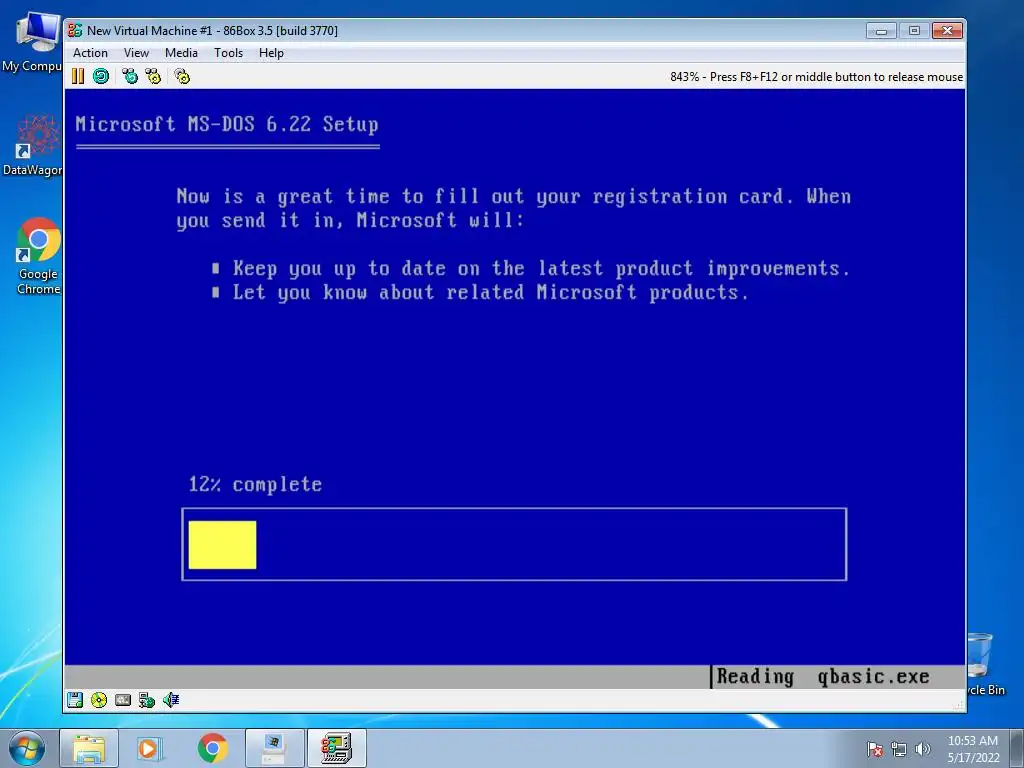Click the 'Microsoft MS-DOS 6.22 Setup' heading

pos(227,124)
